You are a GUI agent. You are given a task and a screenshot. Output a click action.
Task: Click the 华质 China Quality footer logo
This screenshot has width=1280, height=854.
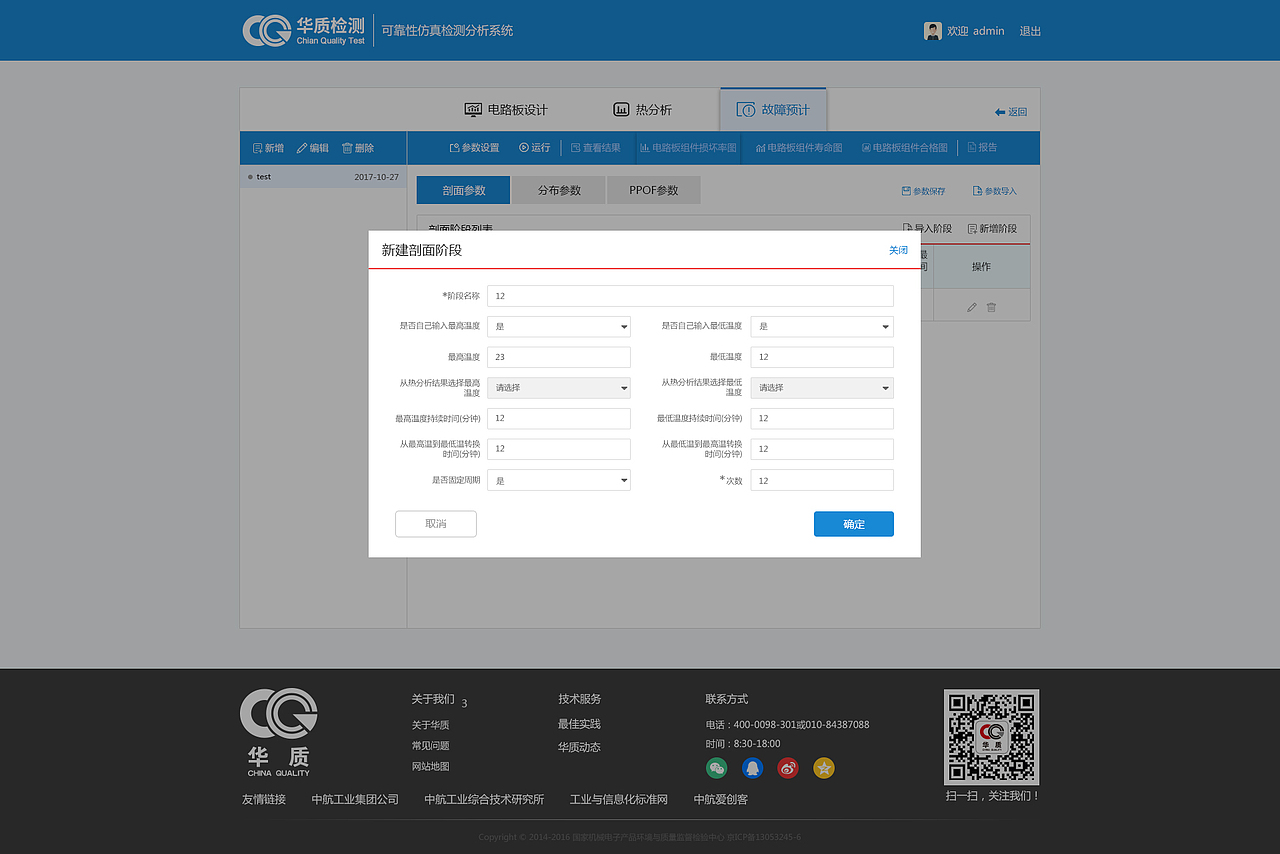(x=279, y=732)
